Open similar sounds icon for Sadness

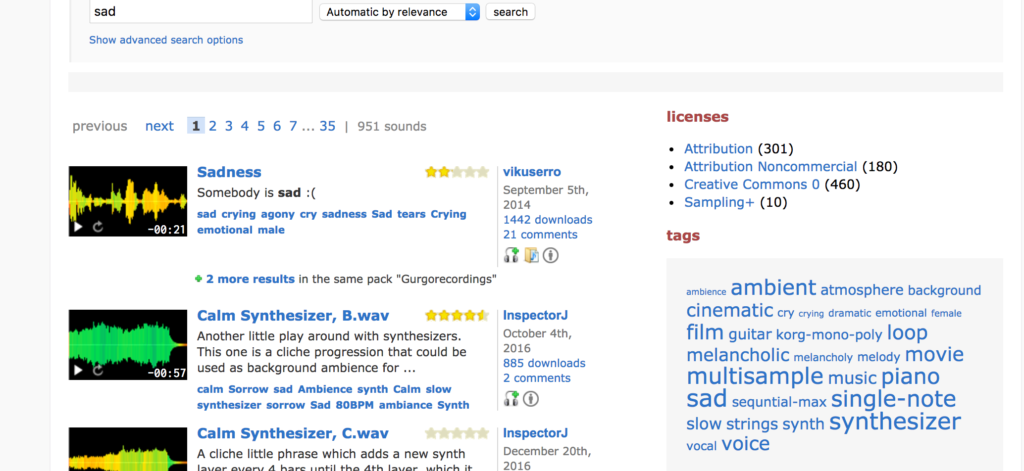[511, 255]
